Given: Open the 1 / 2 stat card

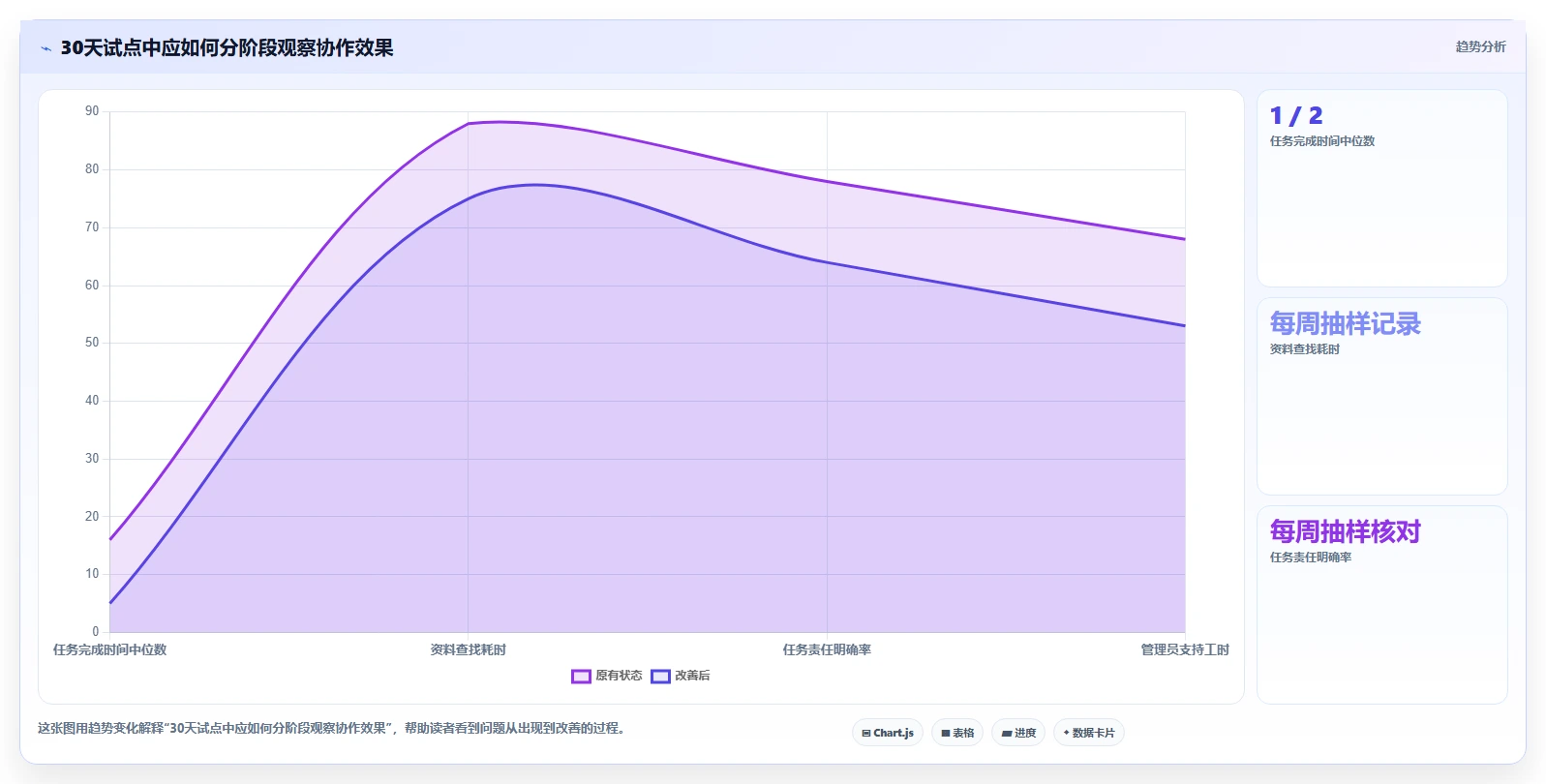Looking at the screenshot, I should click(x=1381, y=189).
